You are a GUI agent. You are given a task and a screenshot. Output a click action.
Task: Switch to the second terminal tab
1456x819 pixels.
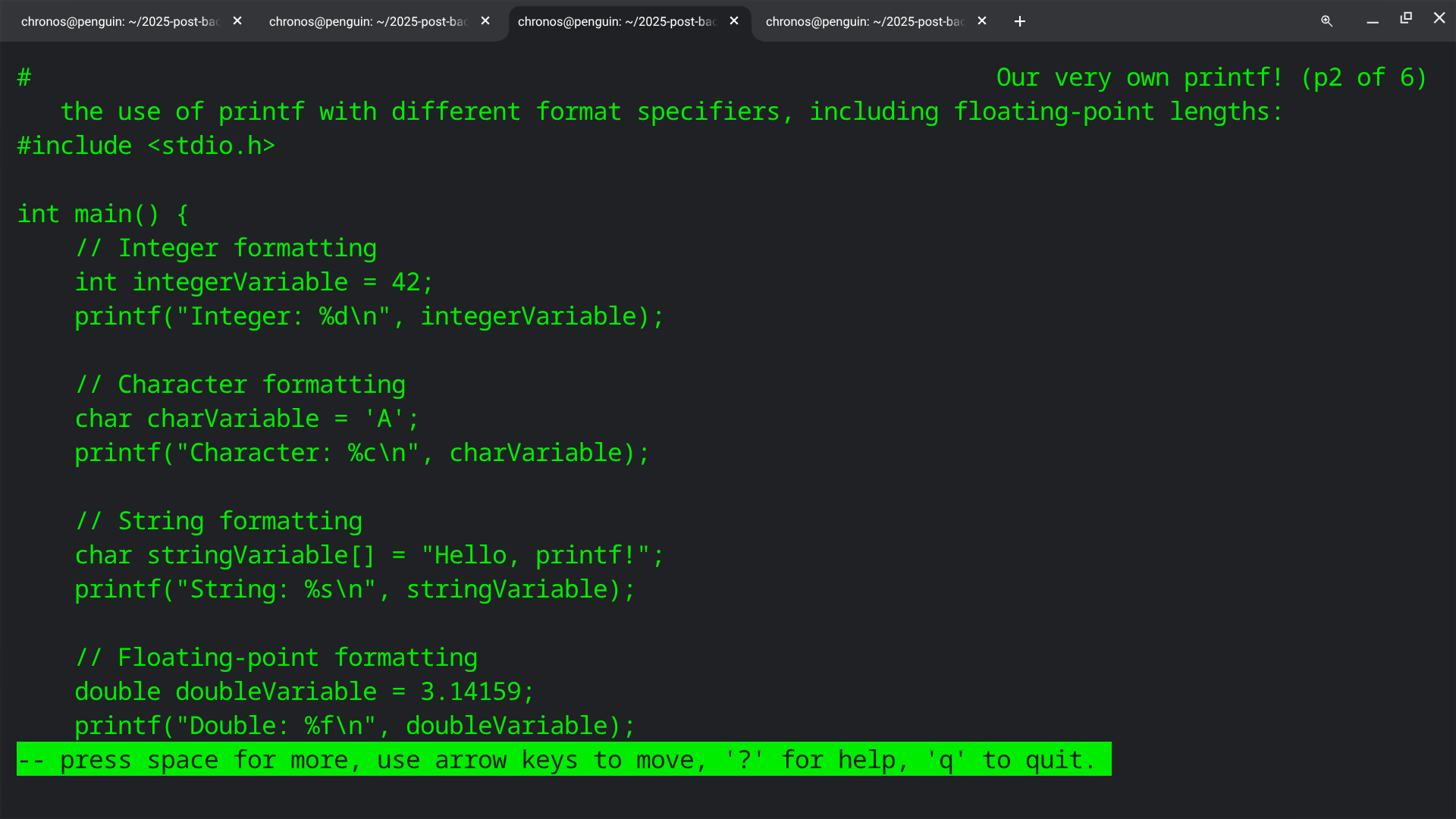[x=368, y=21]
